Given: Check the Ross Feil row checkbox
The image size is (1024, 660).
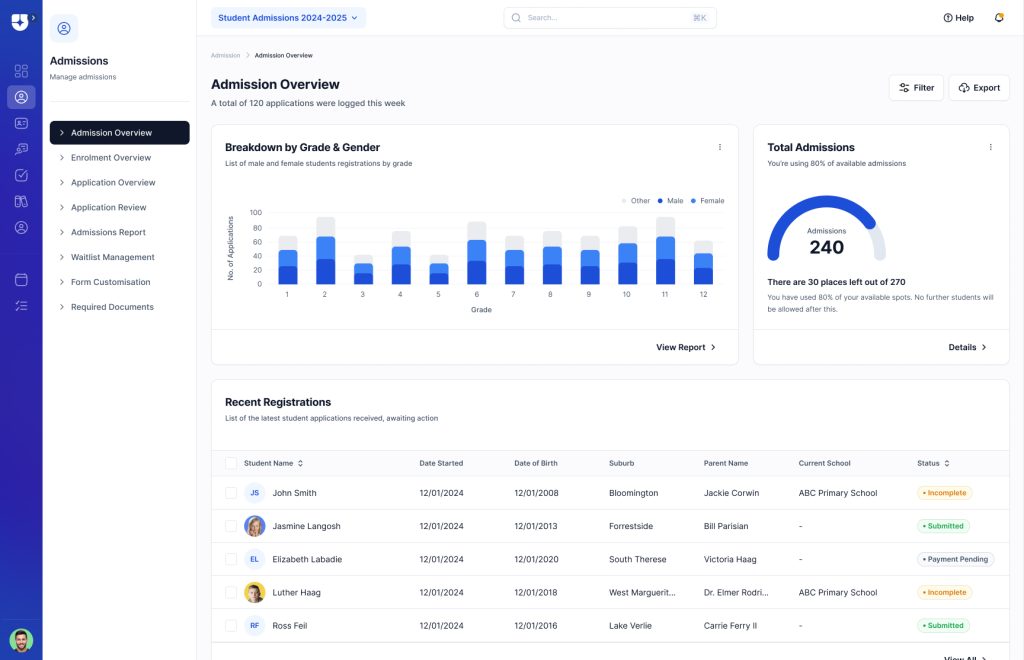Looking at the screenshot, I should pyautogui.click(x=231, y=625).
